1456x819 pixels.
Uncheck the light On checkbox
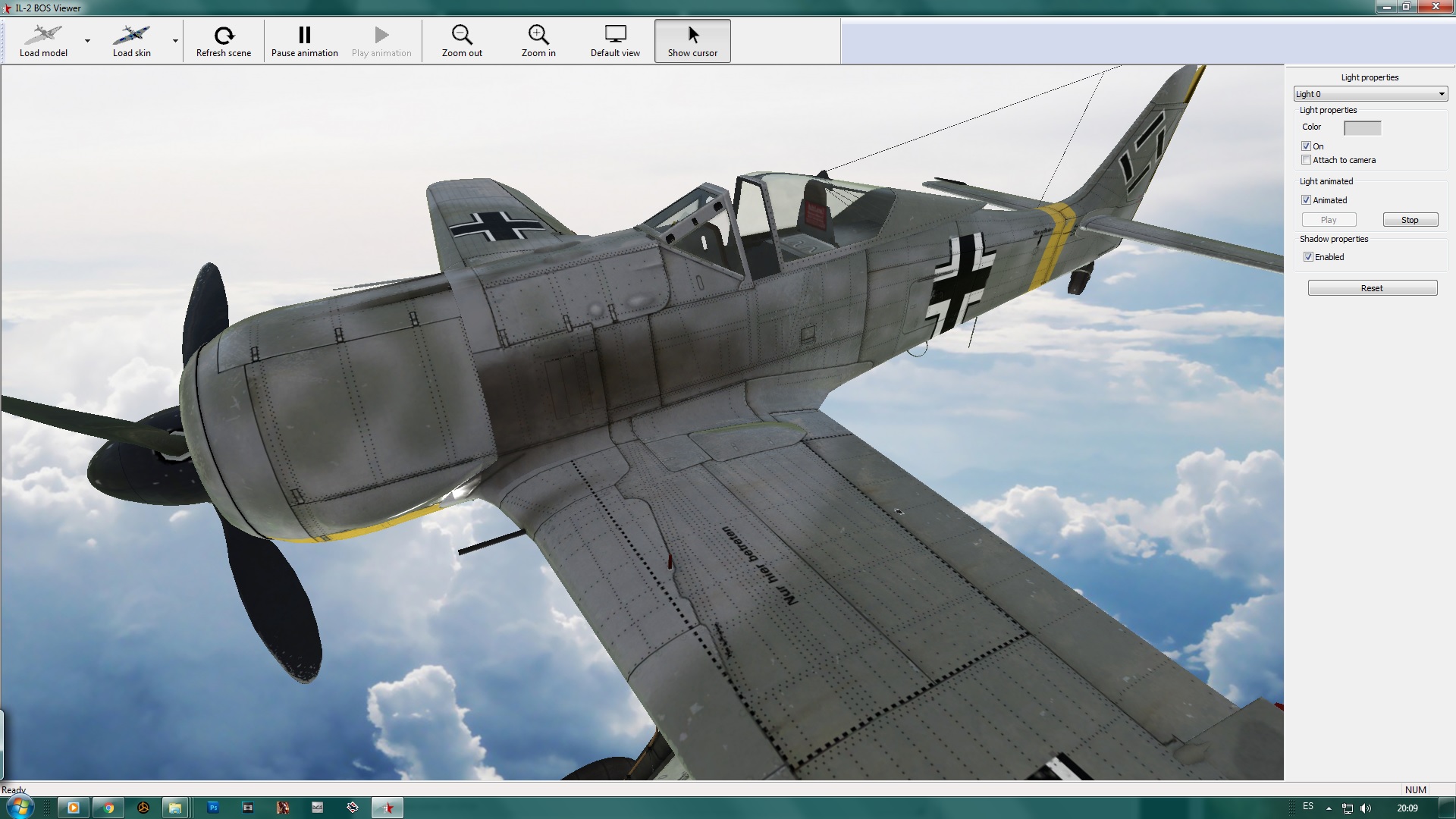point(1306,146)
